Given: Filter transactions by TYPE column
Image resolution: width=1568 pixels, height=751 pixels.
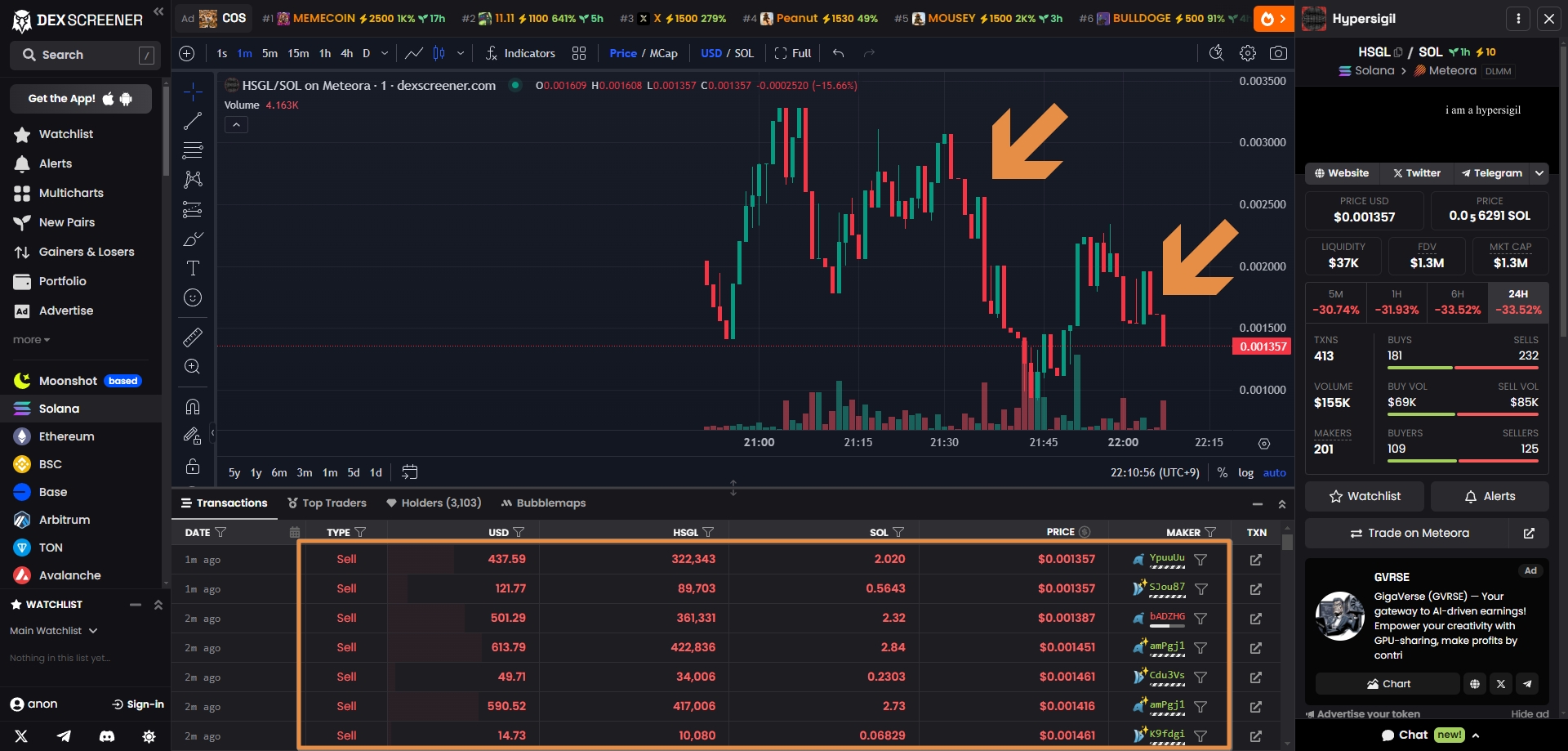Looking at the screenshot, I should pyautogui.click(x=360, y=532).
